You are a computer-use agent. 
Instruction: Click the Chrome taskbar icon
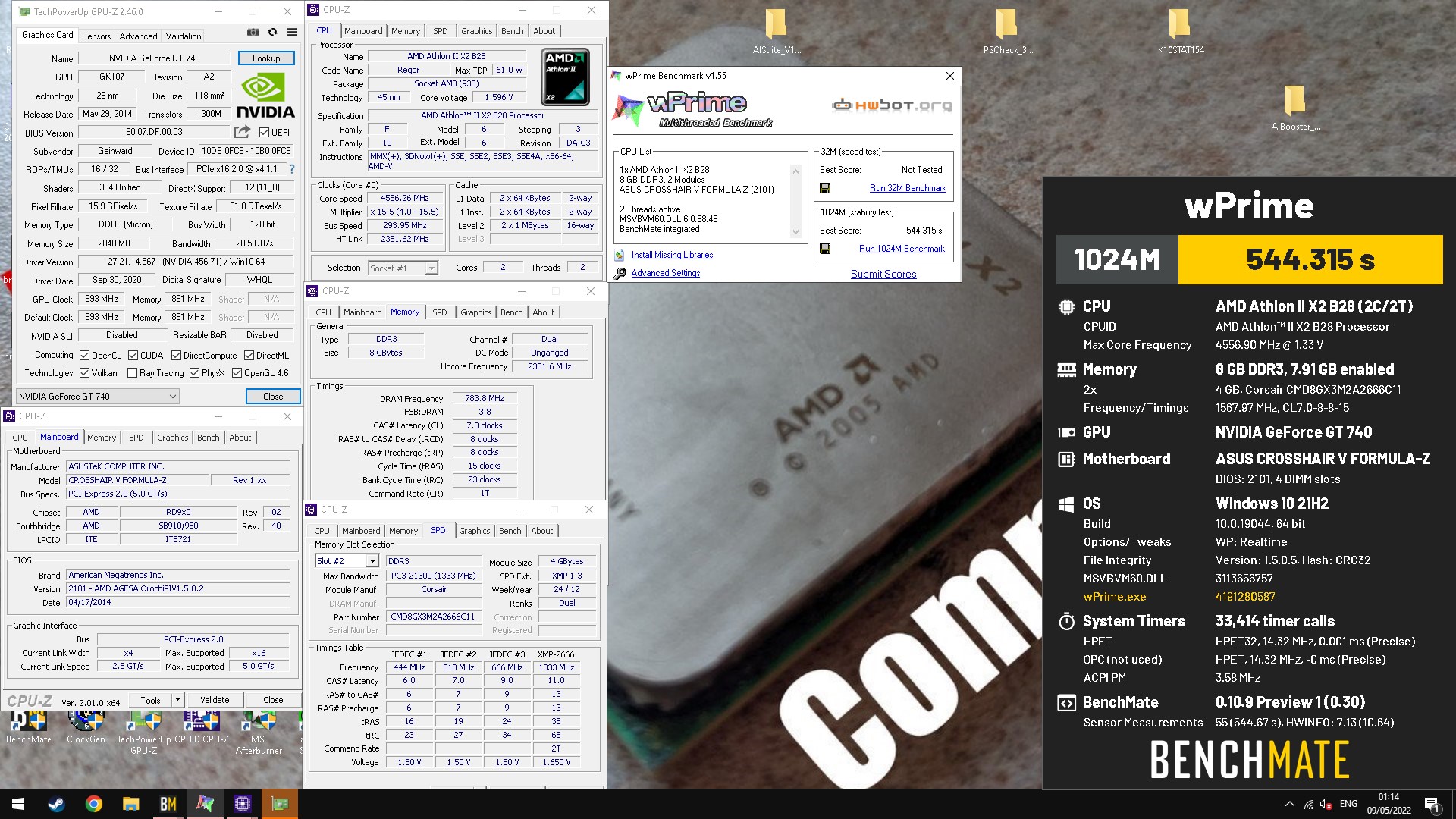click(x=93, y=804)
